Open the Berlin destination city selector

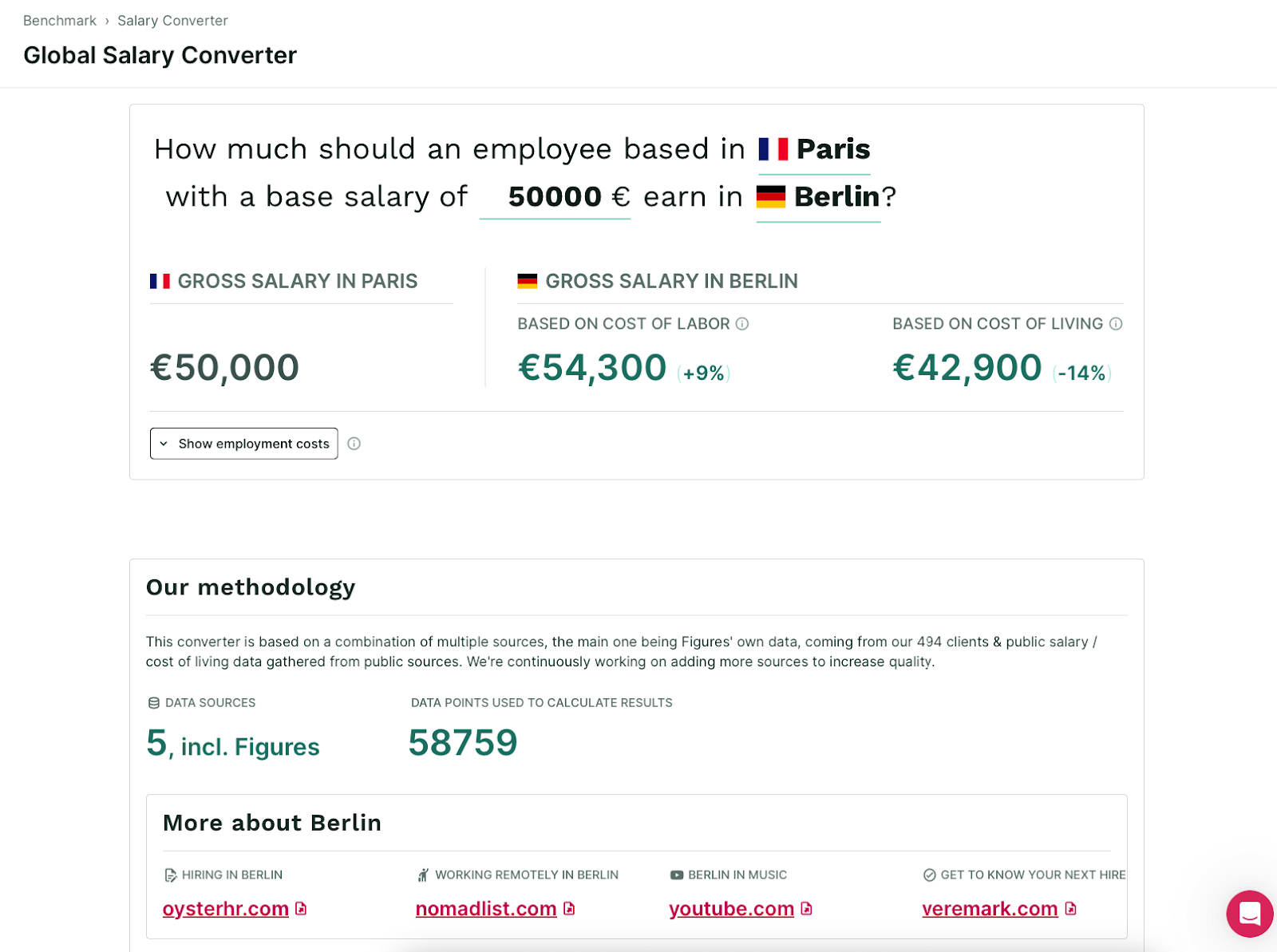pyautogui.click(x=818, y=197)
